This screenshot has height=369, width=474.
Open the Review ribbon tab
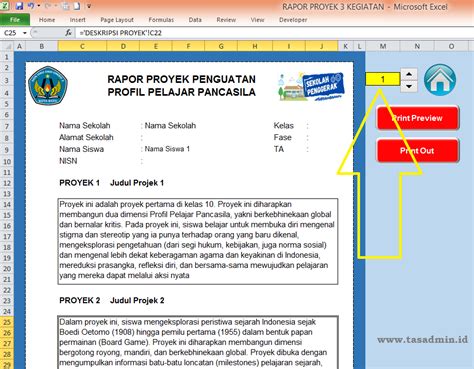226,20
